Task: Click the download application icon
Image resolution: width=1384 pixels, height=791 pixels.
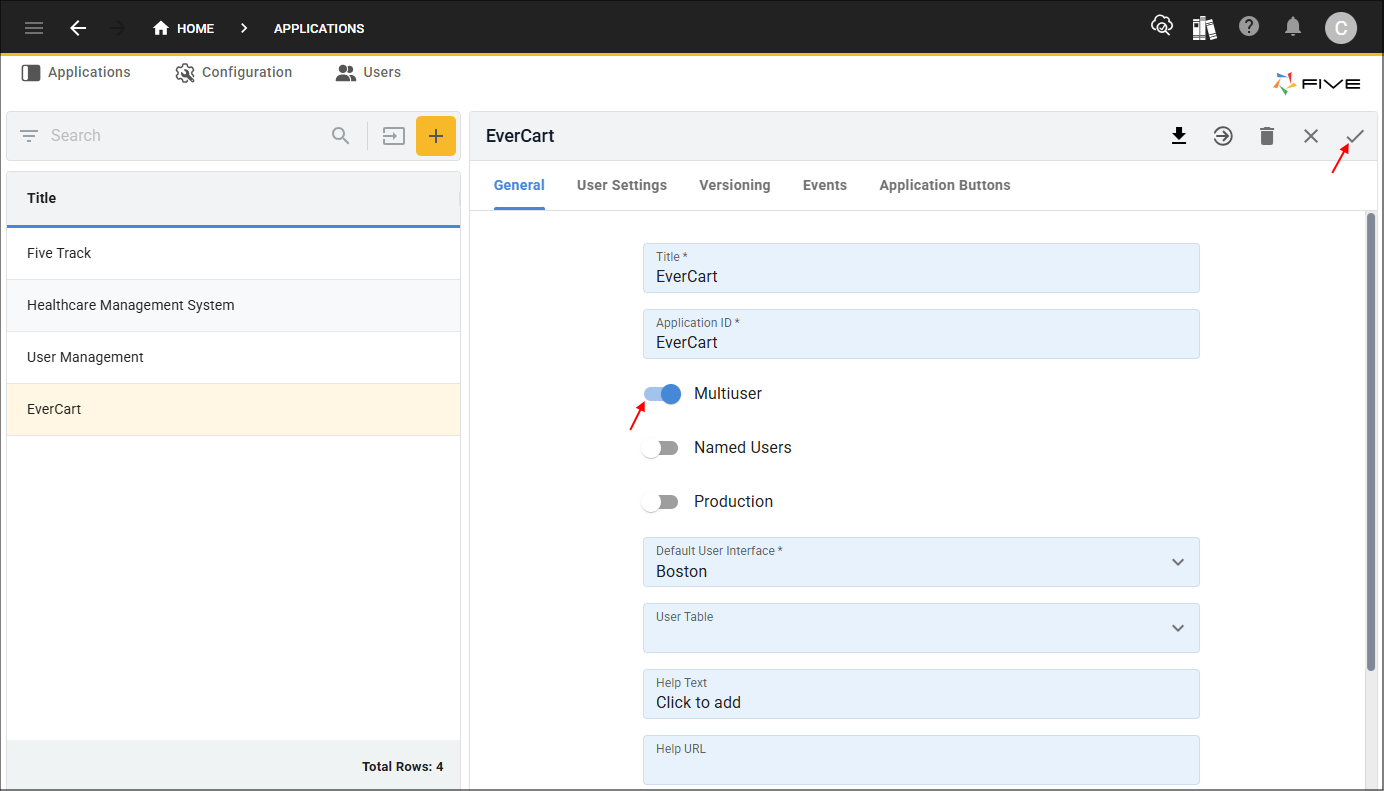Action: (x=1179, y=136)
